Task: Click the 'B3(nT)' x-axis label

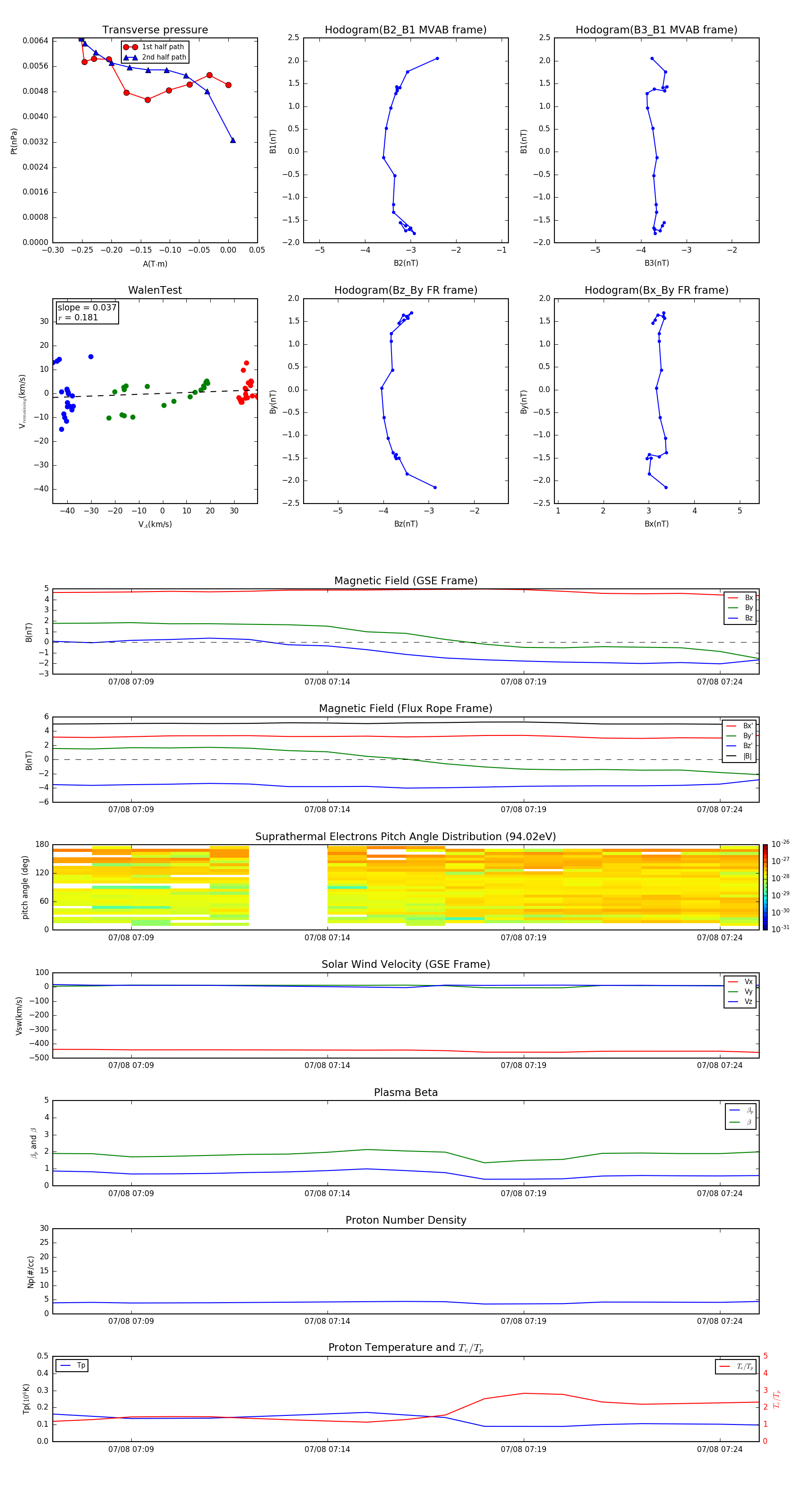Action: (656, 263)
